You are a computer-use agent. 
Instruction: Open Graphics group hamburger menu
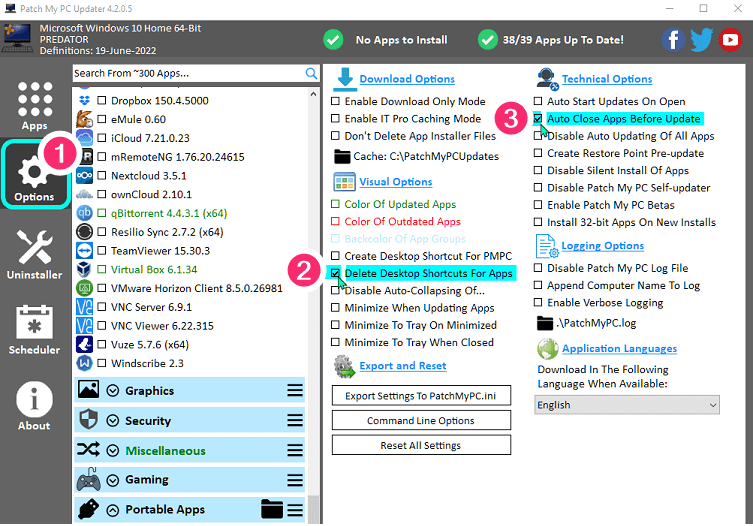(x=295, y=391)
